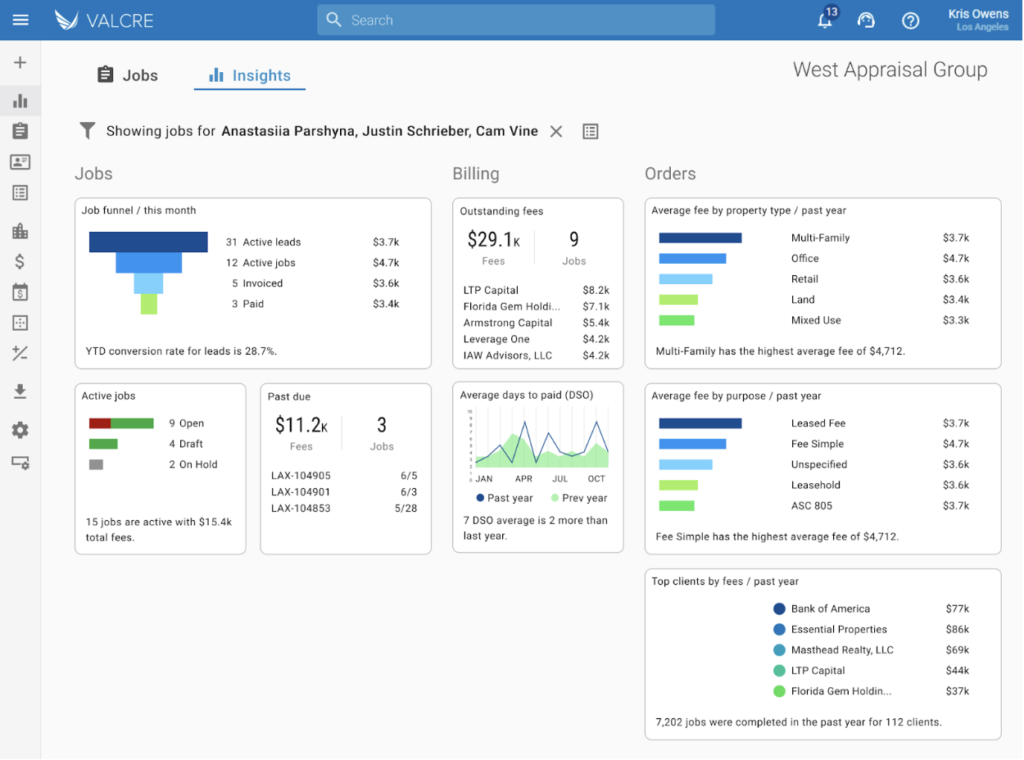Image resolution: width=1024 pixels, height=760 pixels.
Task: Click the Open jobs red-green bar
Action: [x=121, y=423]
